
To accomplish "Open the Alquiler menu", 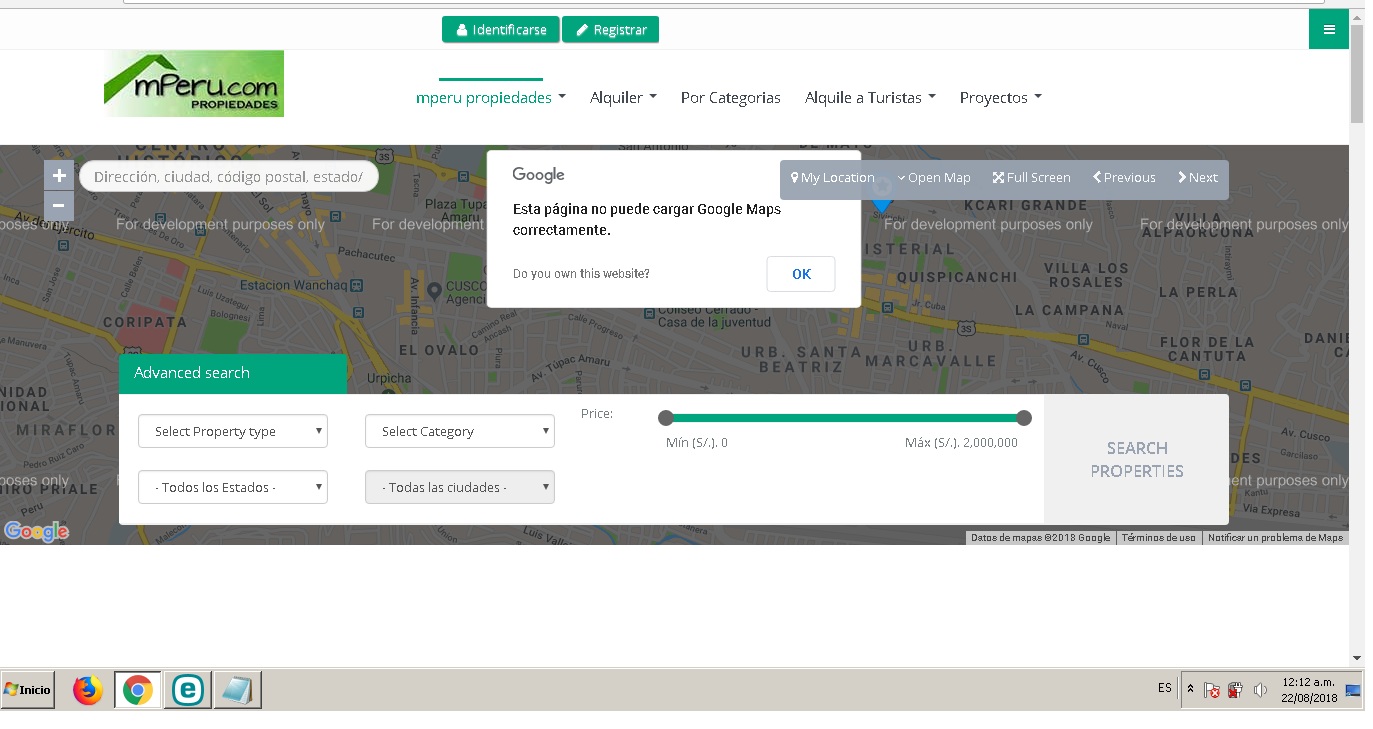I will point(623,98).
